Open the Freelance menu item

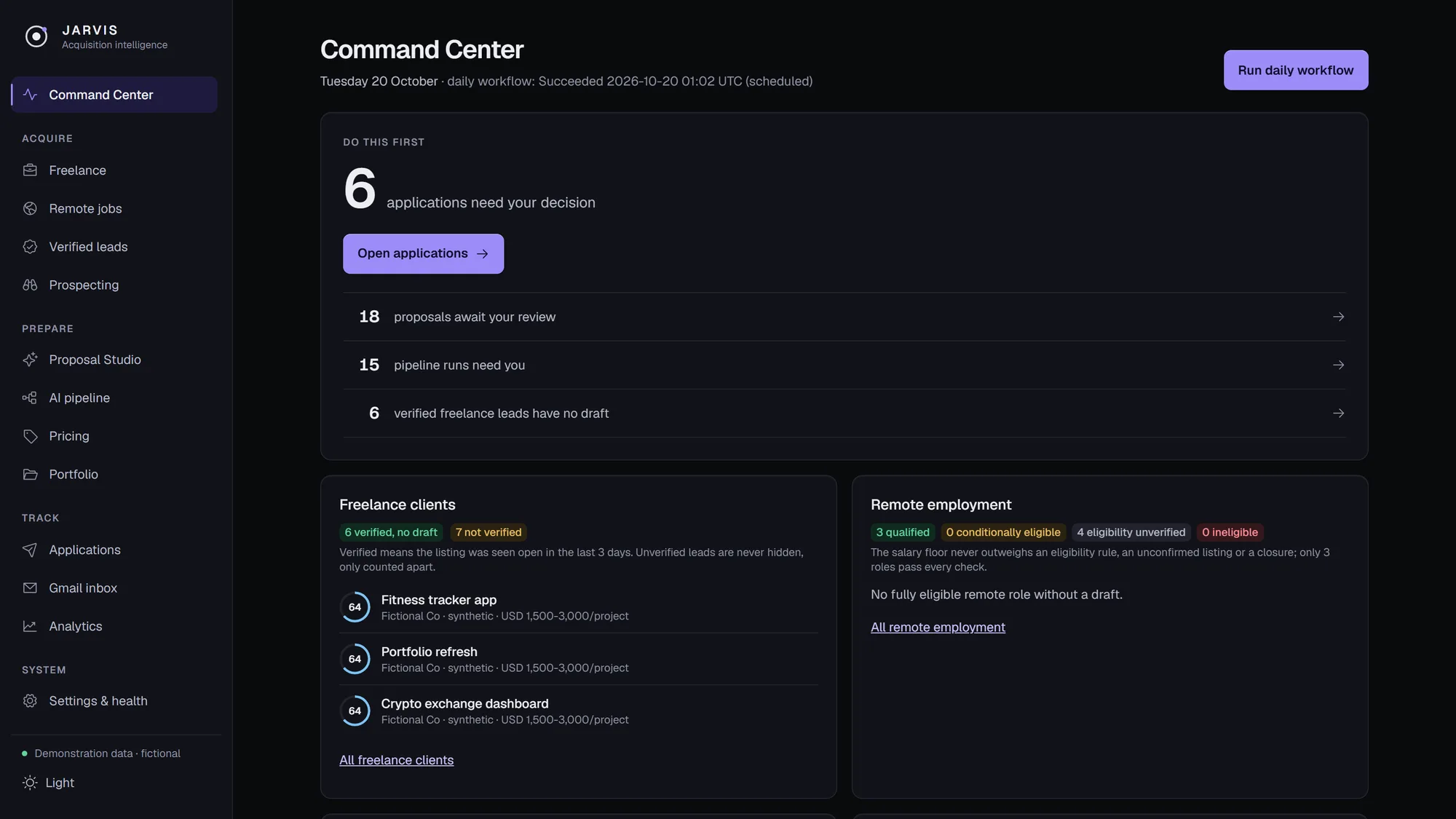point(114,170)
